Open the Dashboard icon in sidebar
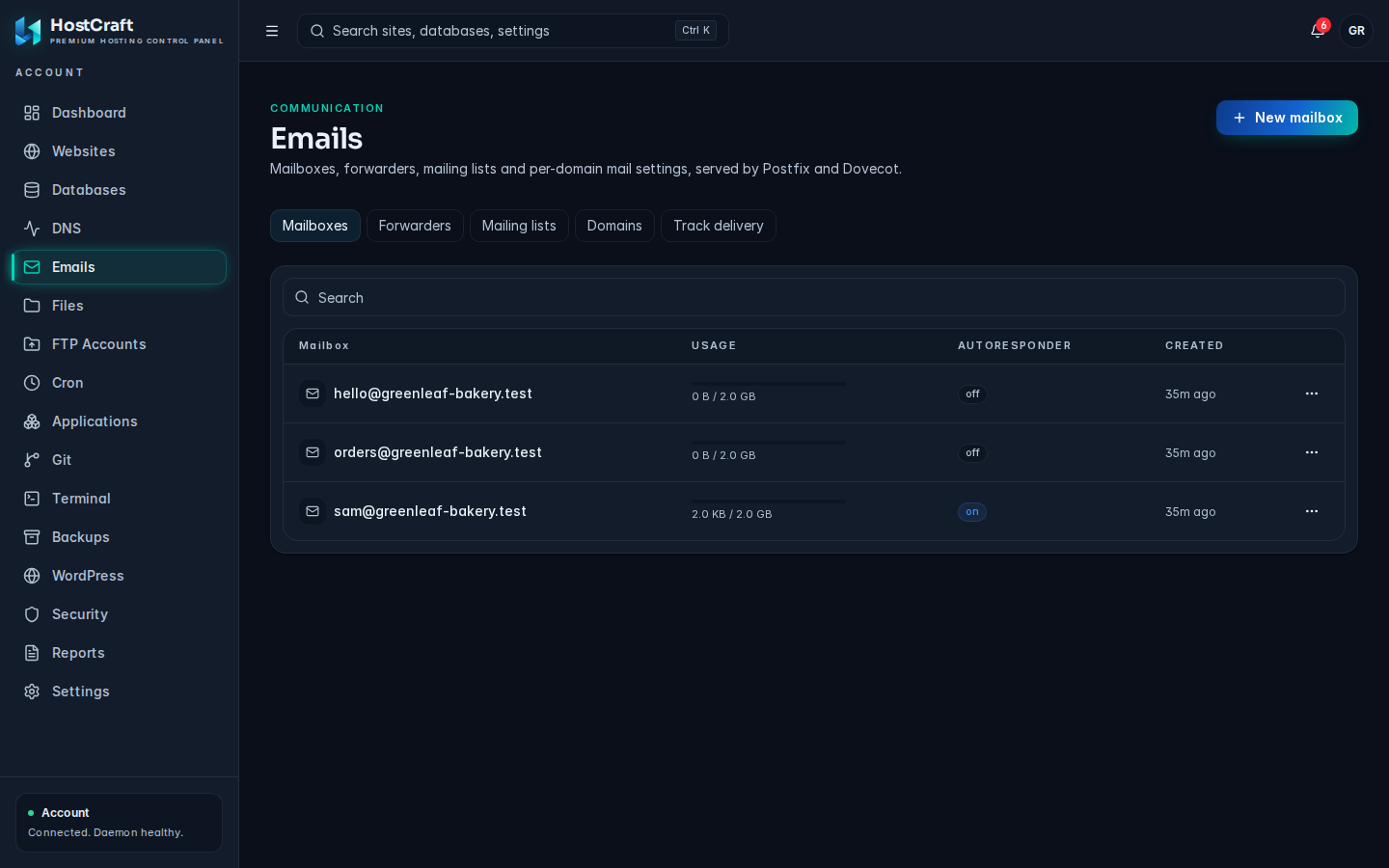Screen dimensions: 1389x868 [32, 113]
